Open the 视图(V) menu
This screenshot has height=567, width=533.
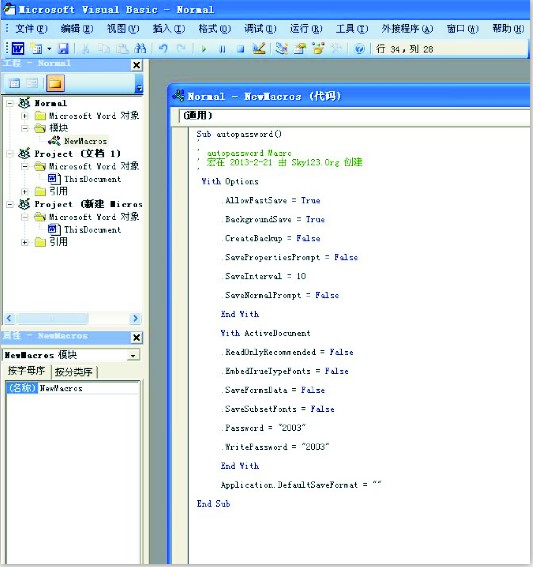(x=123, y=29)
